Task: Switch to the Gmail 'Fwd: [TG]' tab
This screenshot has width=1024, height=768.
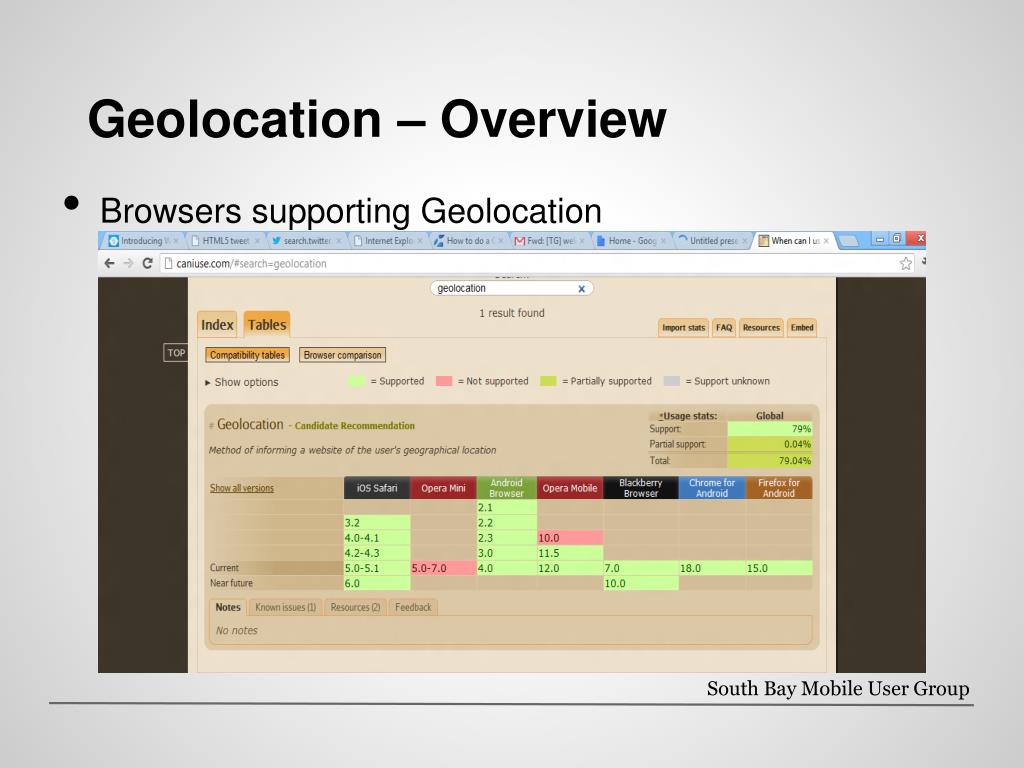Action: click(x=550, y=241)
